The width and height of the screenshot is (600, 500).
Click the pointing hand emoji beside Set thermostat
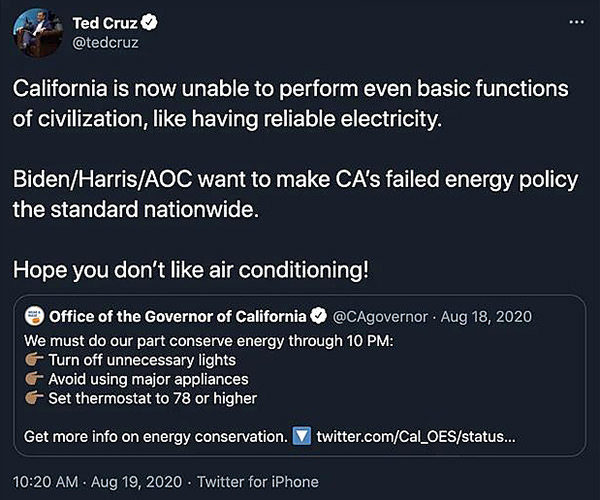[34, 398]
